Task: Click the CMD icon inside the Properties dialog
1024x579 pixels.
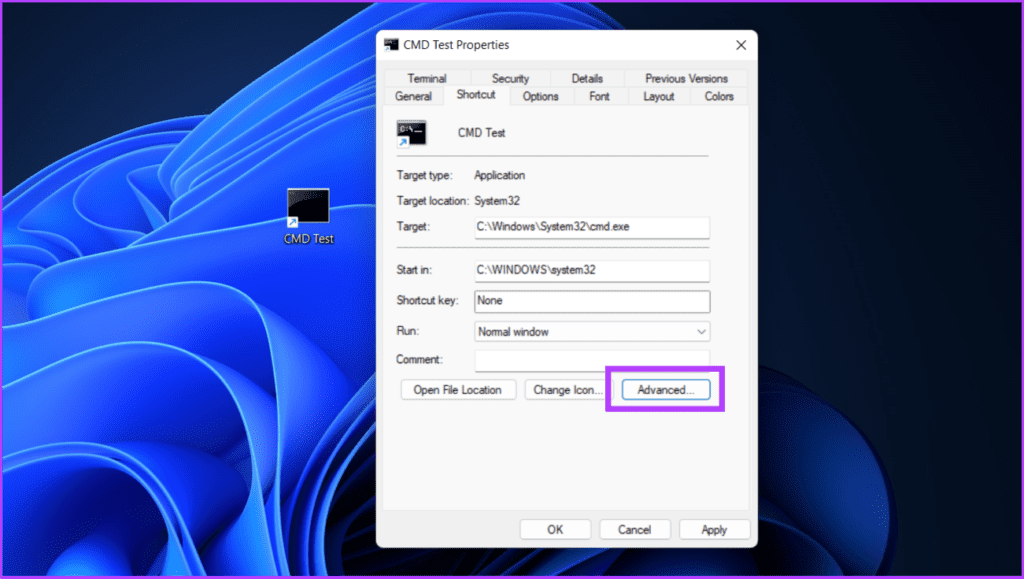Action: [x=412, y=131]
